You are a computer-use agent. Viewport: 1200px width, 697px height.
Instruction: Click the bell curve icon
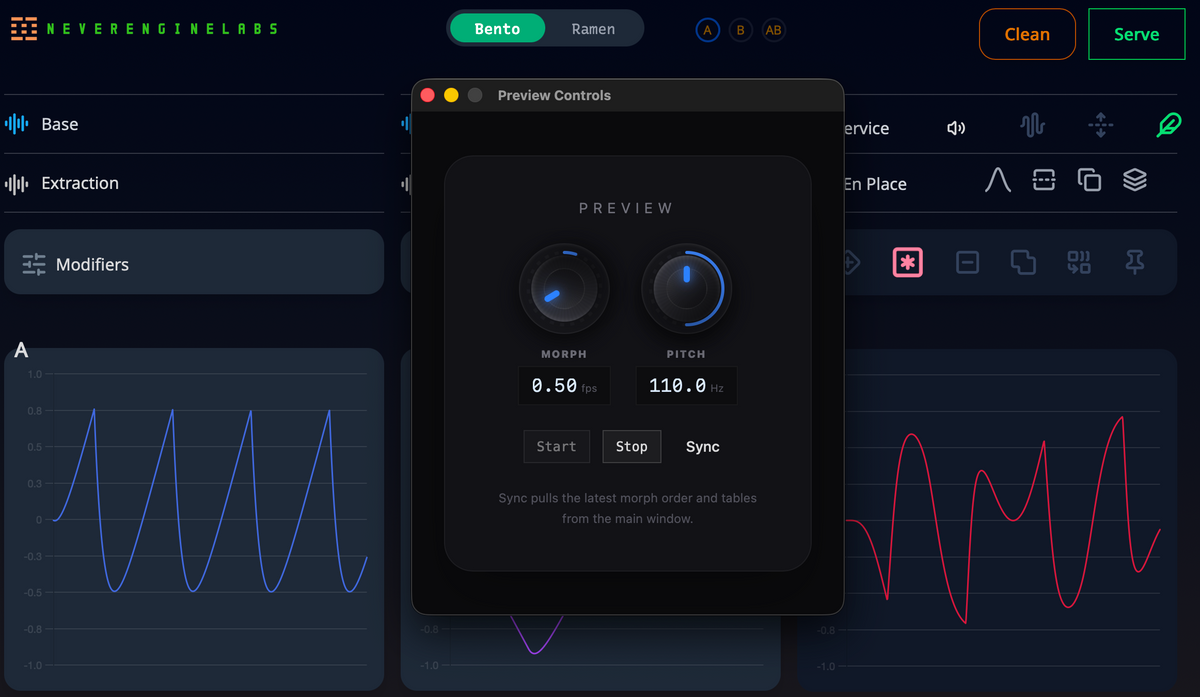point(998,181)
